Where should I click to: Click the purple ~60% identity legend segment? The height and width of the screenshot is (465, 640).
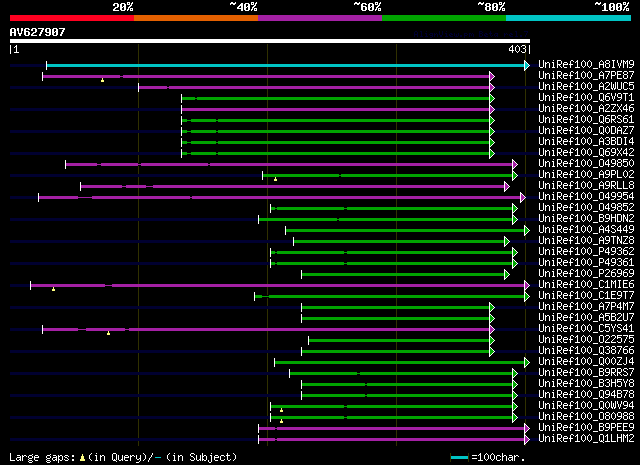[320, 18]
